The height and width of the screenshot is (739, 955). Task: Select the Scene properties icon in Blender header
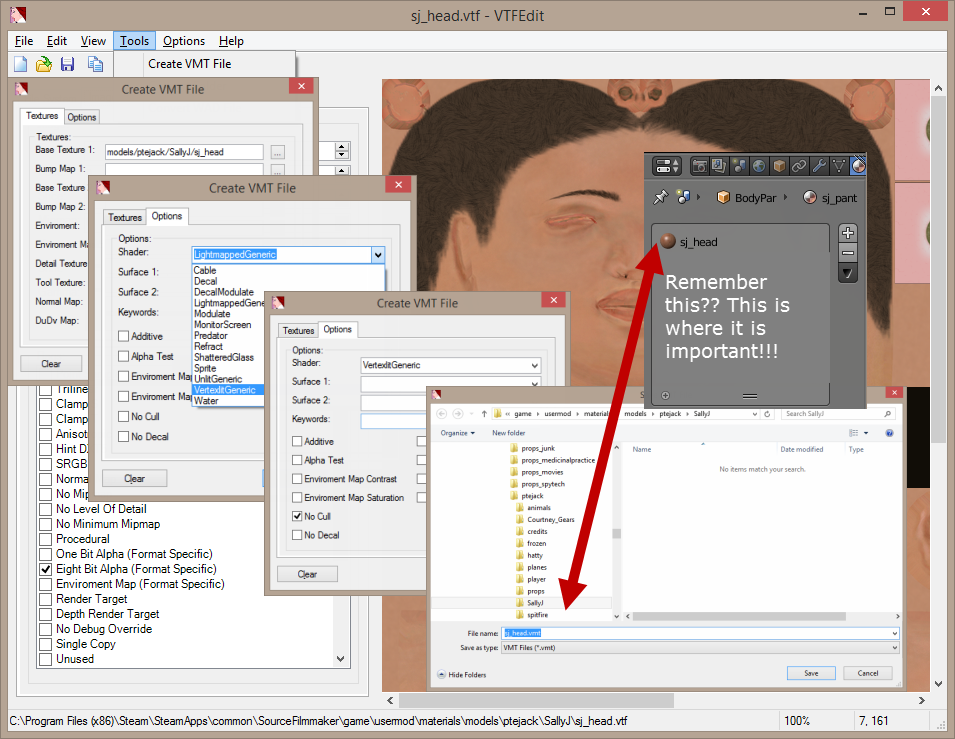739,166
